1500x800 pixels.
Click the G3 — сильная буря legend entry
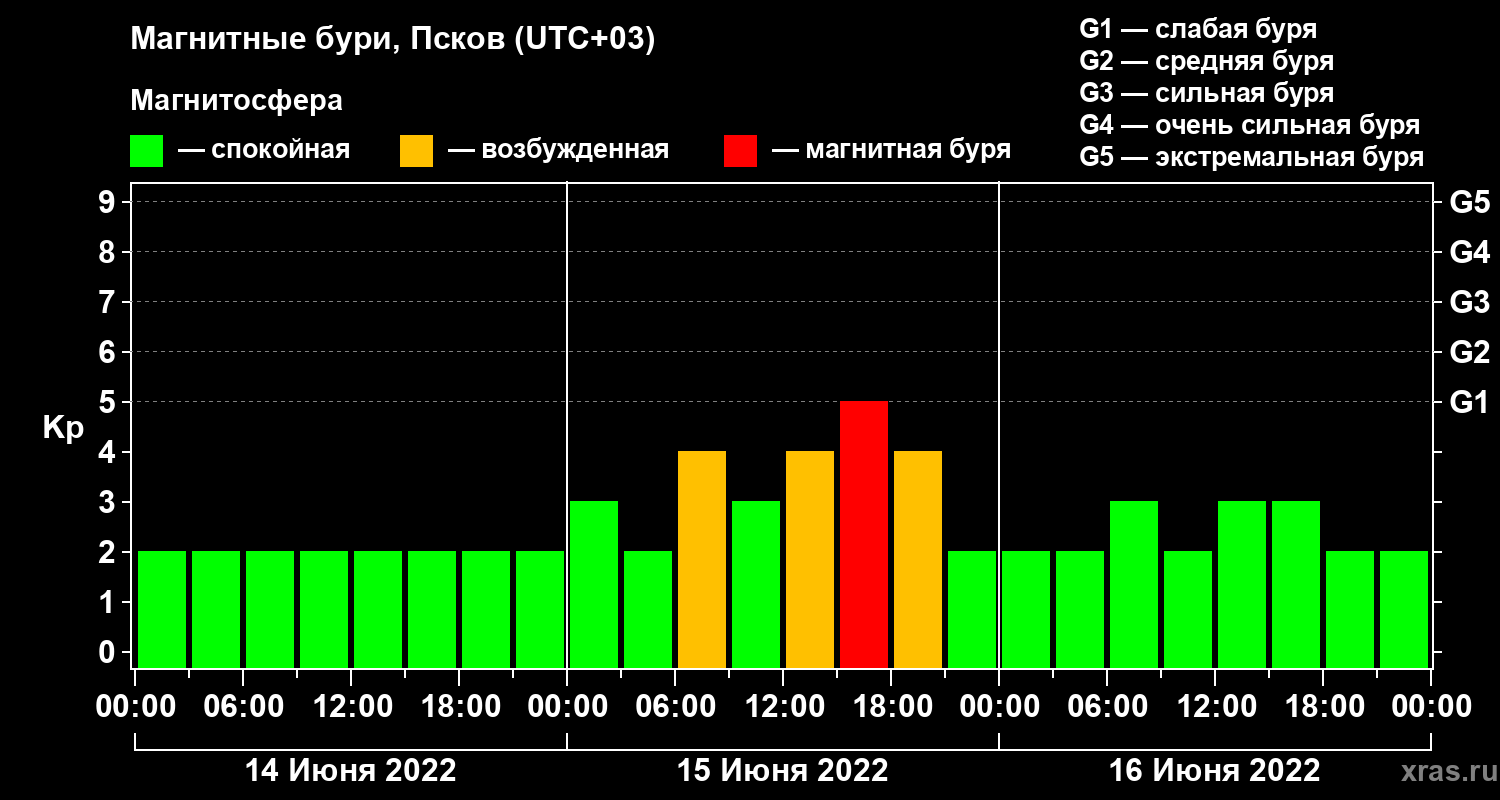(1207, 93)
